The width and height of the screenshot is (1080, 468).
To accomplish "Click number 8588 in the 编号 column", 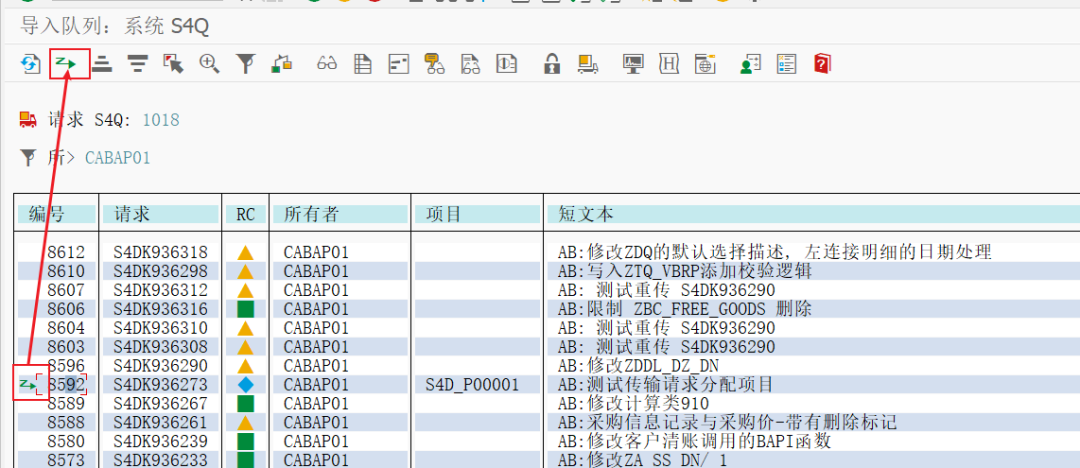I will (66, 421).
